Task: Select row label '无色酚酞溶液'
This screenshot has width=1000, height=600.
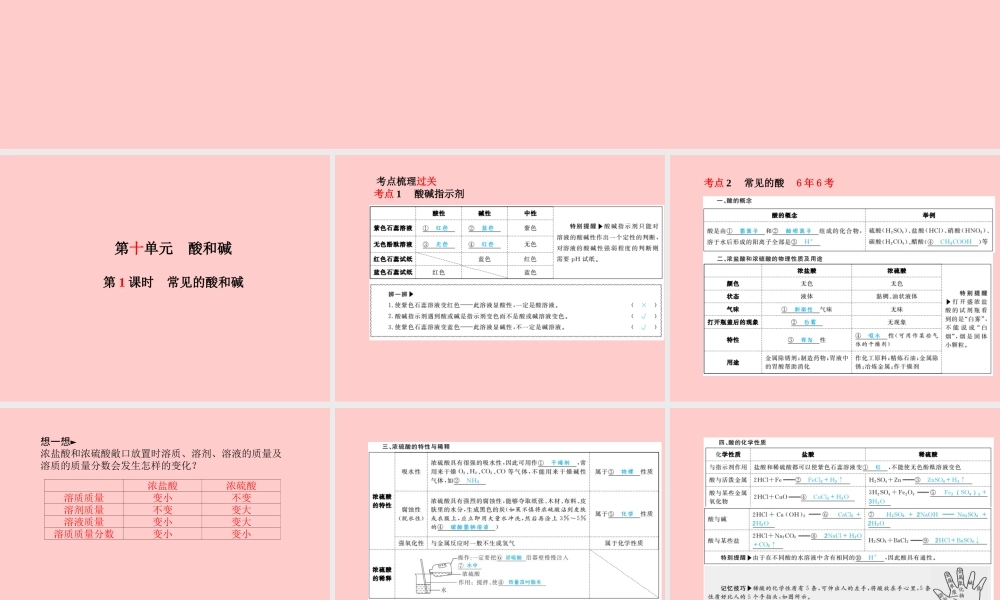Action: point(393,244)
